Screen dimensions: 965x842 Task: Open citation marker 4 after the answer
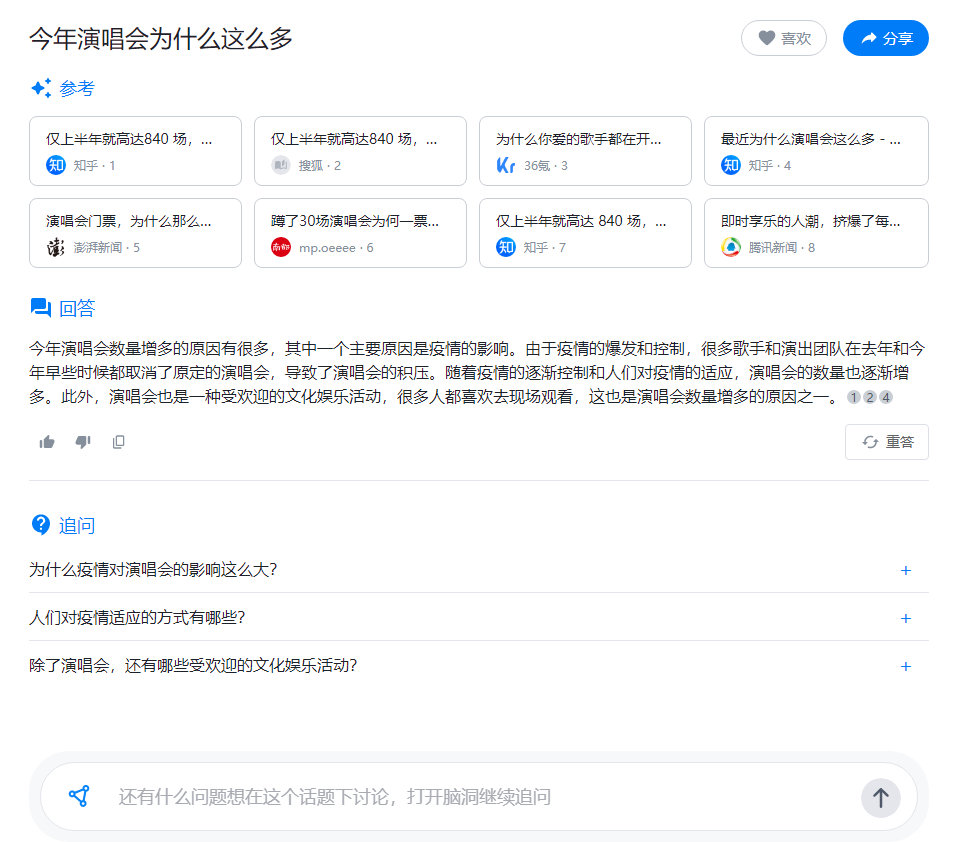(886, 398)
